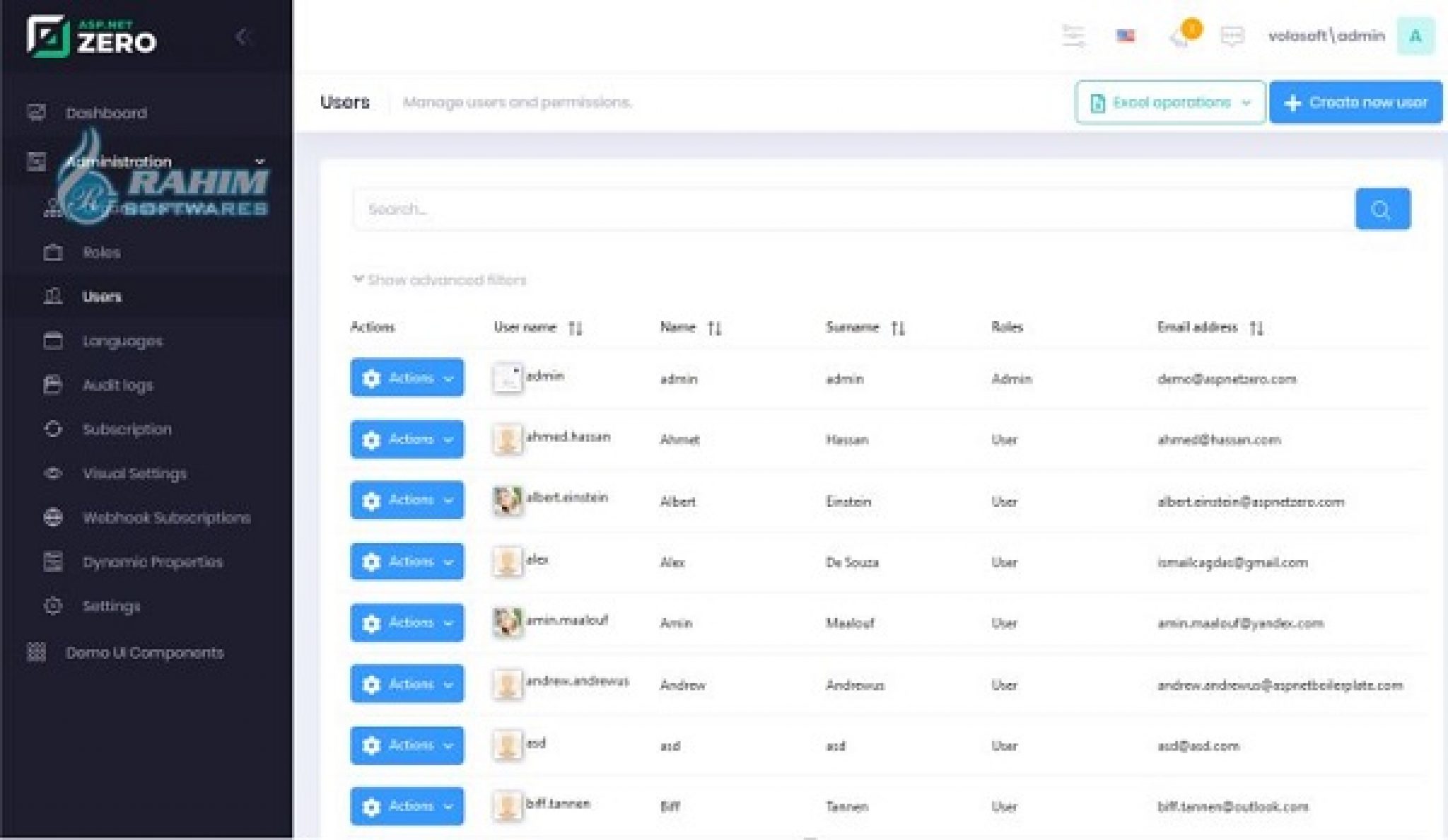Open Webhook Subscriptions via its globe icon
The height and width of the screenshot is (840, 1448).
coord(52,518)
